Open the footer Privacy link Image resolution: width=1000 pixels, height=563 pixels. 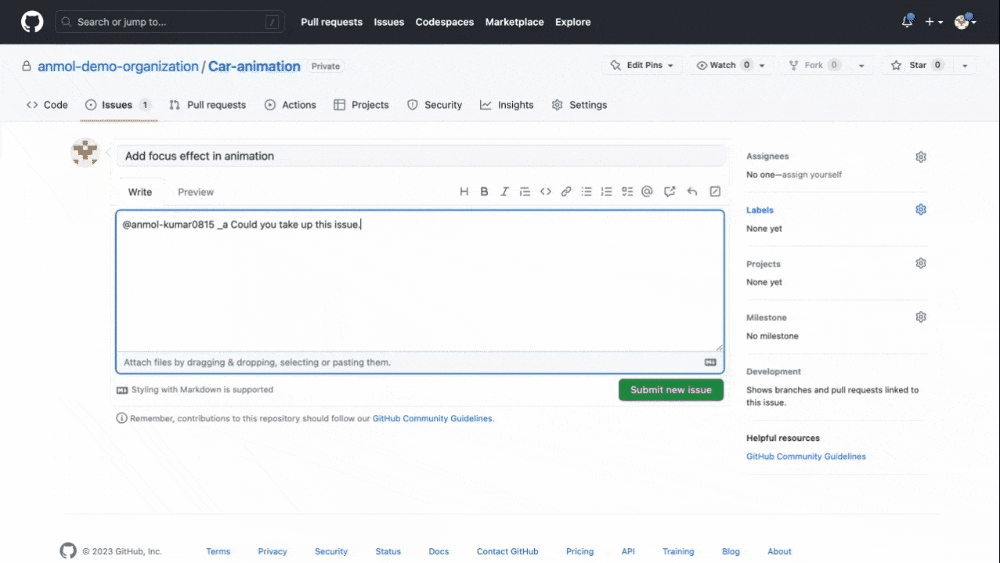coord(272,552)
